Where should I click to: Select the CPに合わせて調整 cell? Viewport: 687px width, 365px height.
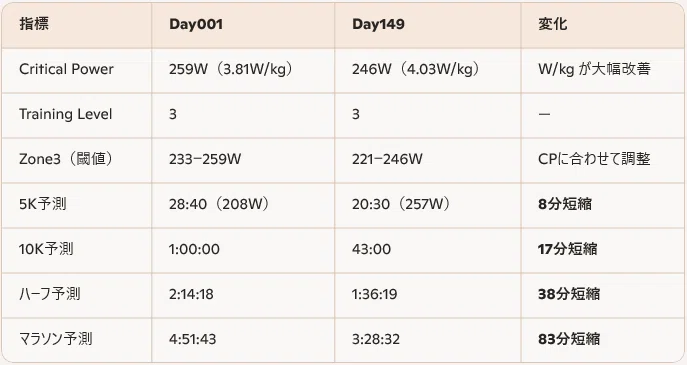pyautogui.click(x=594, y=159)
